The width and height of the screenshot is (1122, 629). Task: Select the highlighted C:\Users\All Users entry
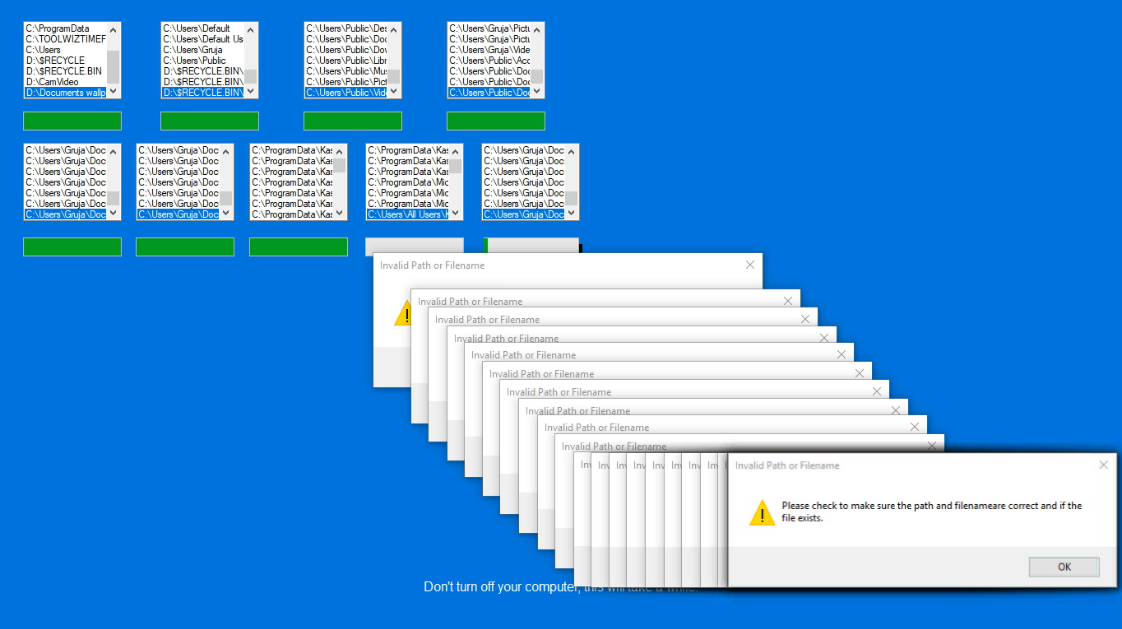pos(407,215)
